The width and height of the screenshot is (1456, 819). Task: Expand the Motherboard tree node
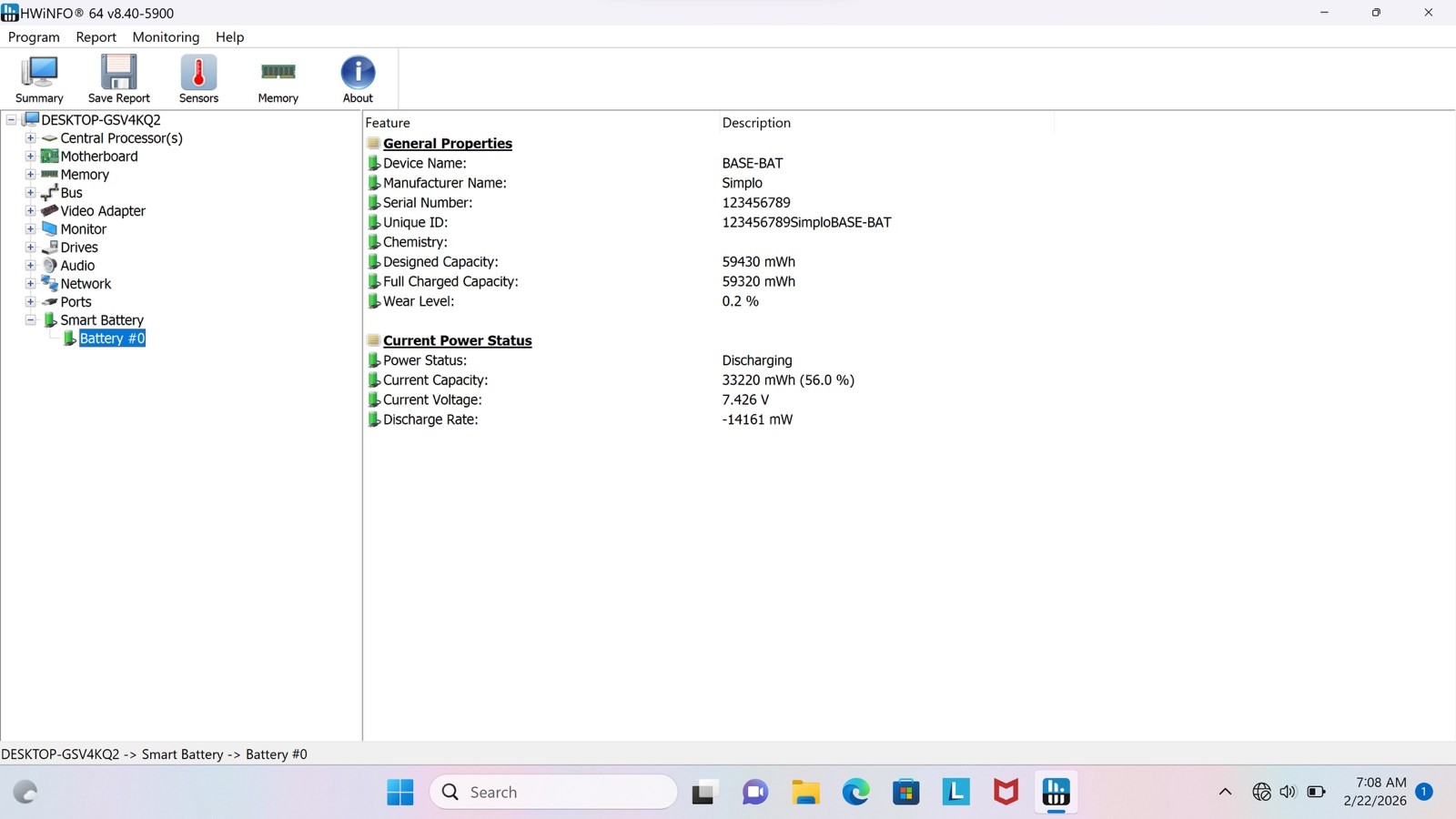click(30, 157)
